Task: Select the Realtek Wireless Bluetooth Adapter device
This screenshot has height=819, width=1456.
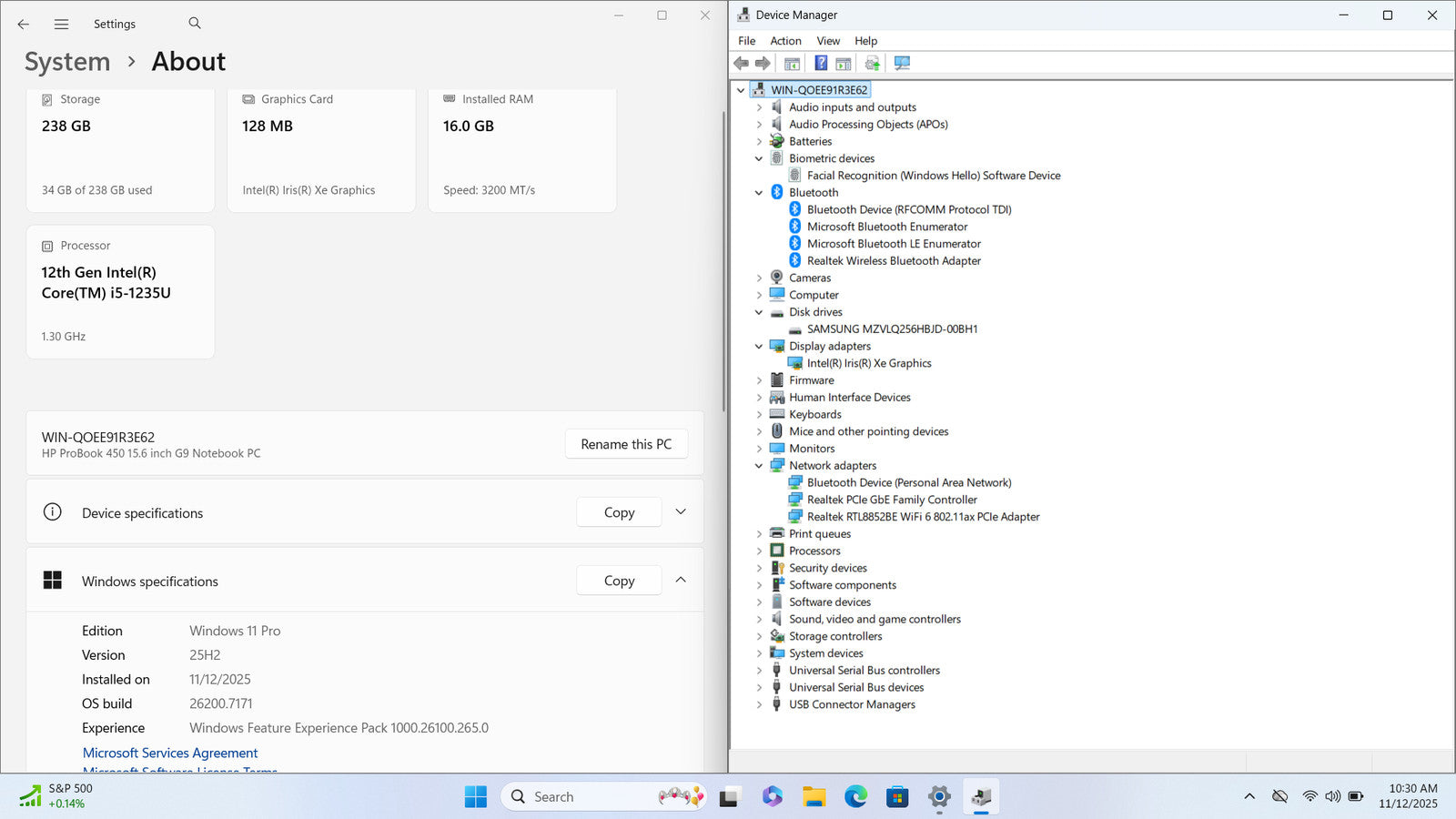Action: click(893, 261)
